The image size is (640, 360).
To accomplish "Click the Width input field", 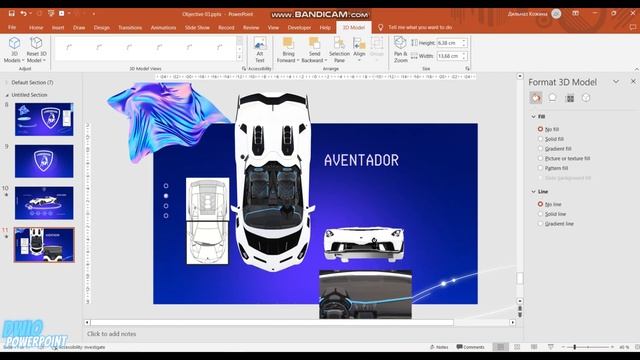I will click(x=449, y=56).
